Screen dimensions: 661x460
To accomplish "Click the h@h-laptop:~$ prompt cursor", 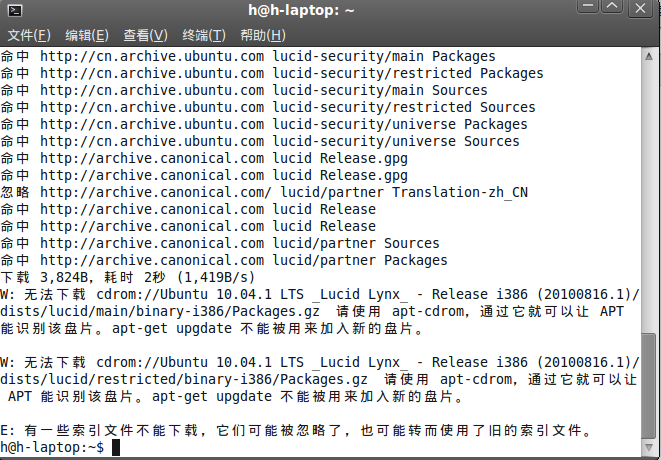I will click(116, 447).
